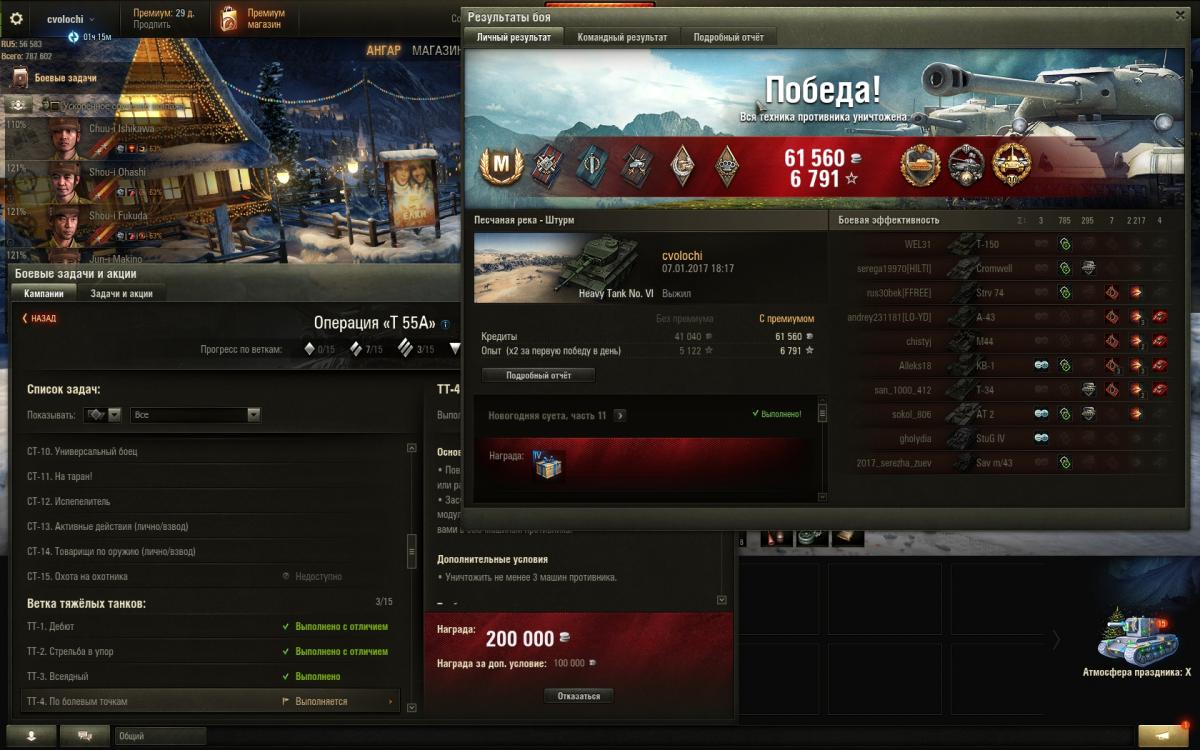Go to МАГАЗИН in top menu
1200x750 pixels.
click(437, 51)
